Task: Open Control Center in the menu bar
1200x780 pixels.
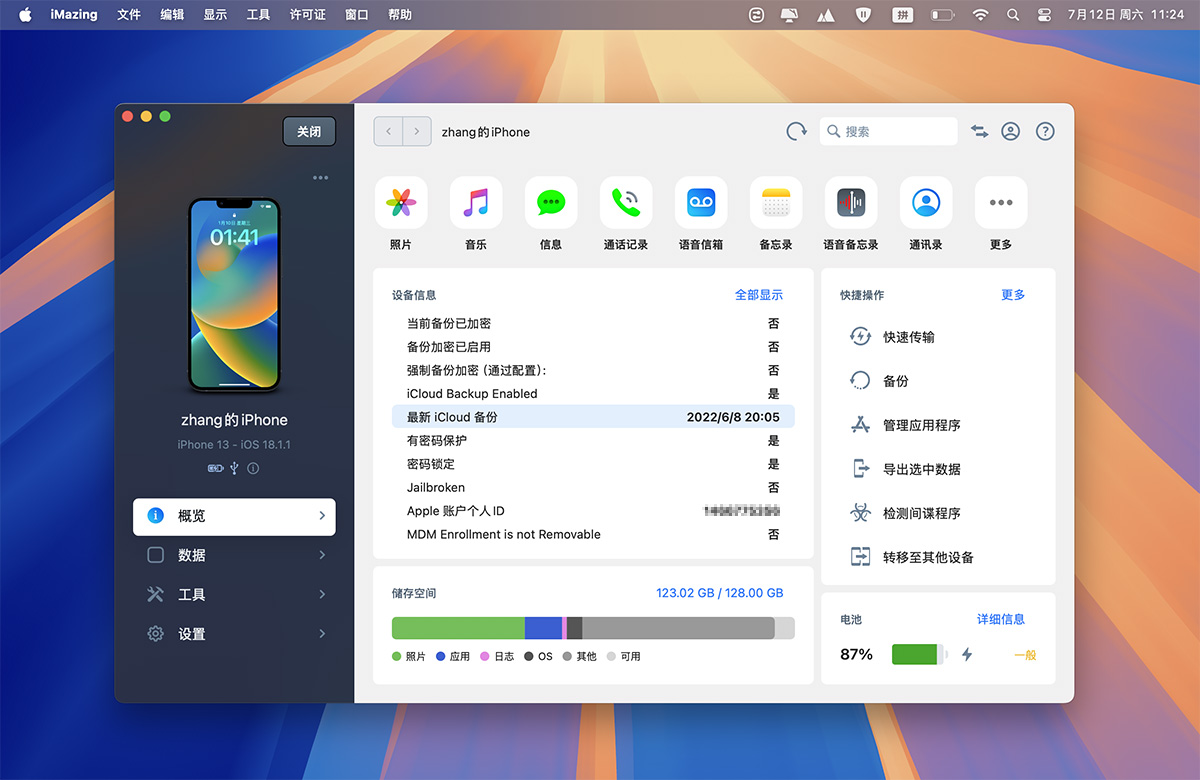Action: (1045, 15)
